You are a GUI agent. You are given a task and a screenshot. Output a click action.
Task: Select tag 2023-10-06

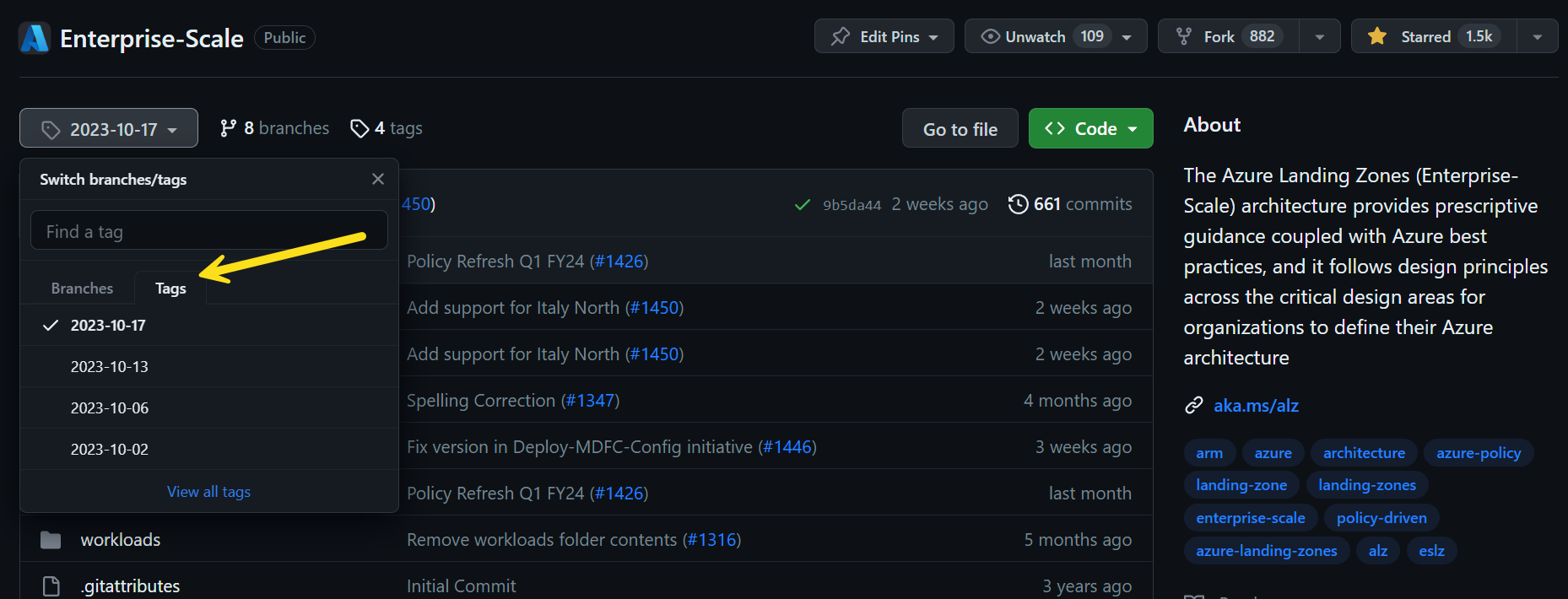(209, 407)
